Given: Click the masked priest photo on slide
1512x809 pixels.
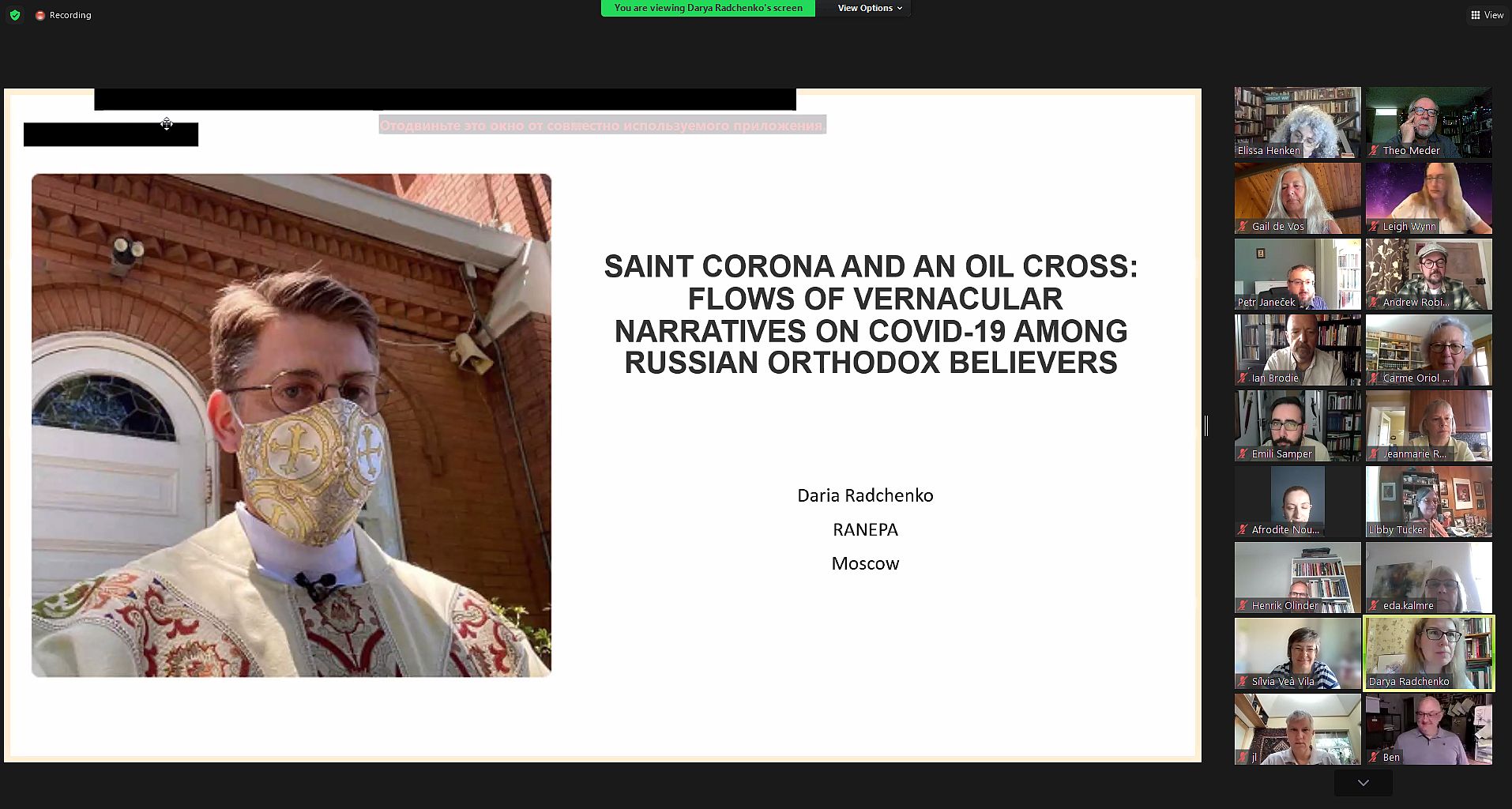Looking at the screenshot, I should 291,425.
